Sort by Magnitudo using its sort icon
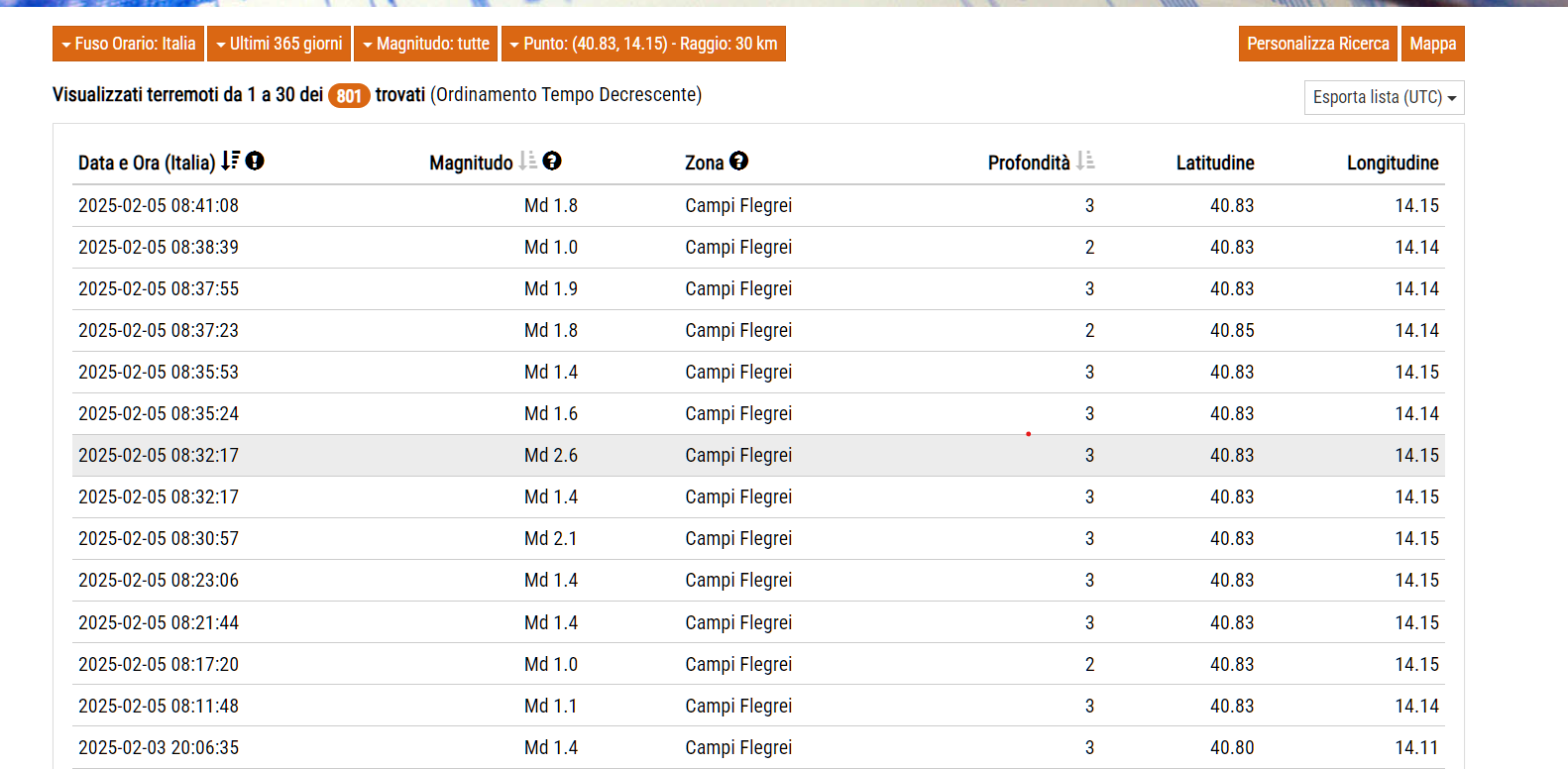Viewport: 1568px width, 769px height. coord(527,161)
